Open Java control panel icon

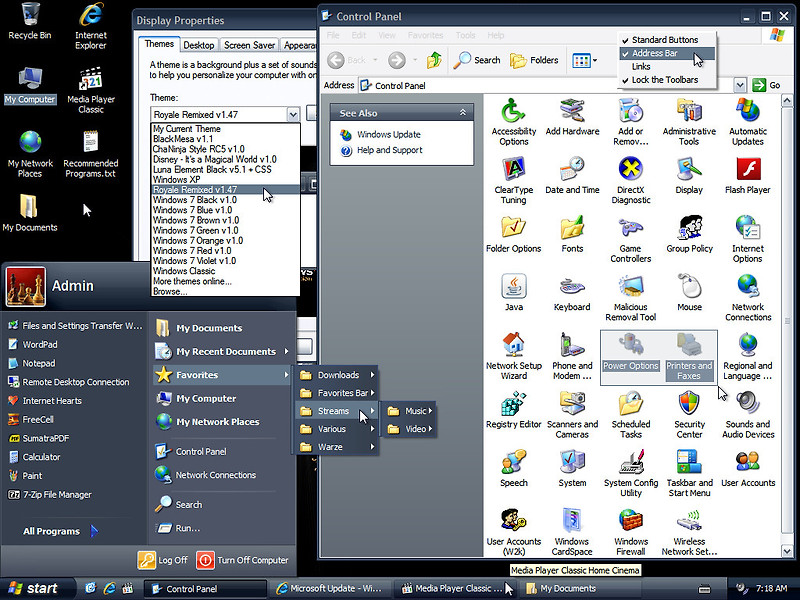pos(513,293)
